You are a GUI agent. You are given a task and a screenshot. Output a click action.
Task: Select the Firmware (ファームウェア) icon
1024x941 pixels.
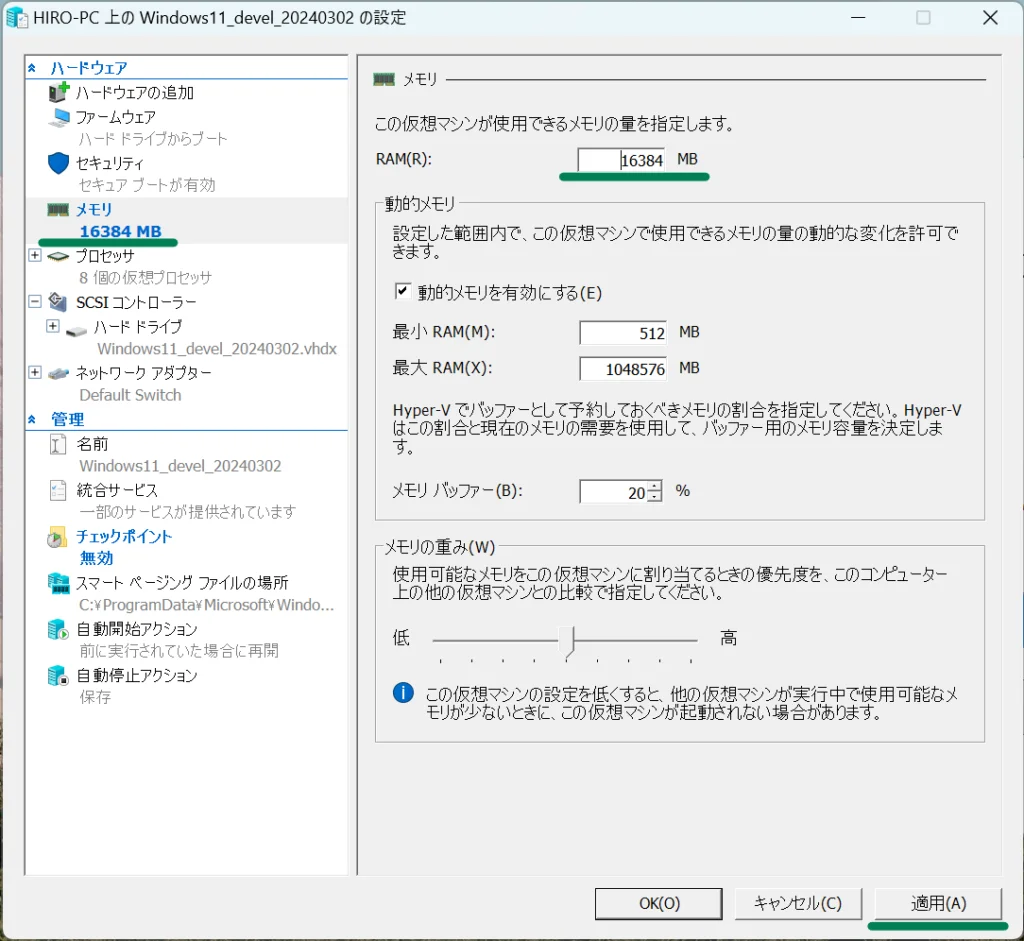pyautogui.click(x=59, y=117)
